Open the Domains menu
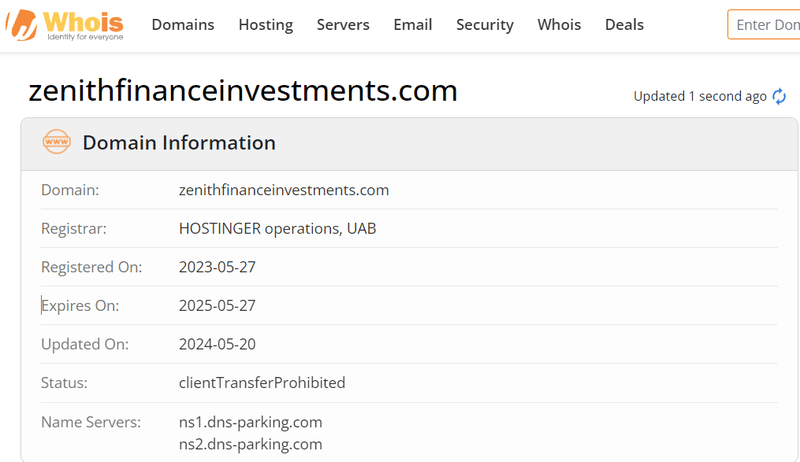Image resolution: width=800 pixels, height=462 pixels. tap(183, 24)
